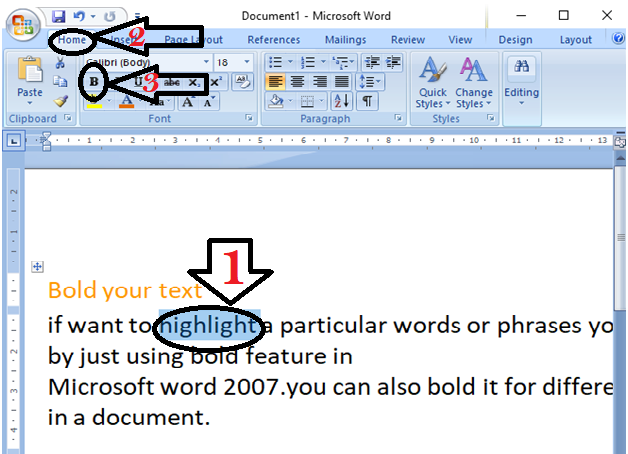The image size is (628, 454).
Task: Open the Paragraph dialog launcher
Action: coord(398,118)
